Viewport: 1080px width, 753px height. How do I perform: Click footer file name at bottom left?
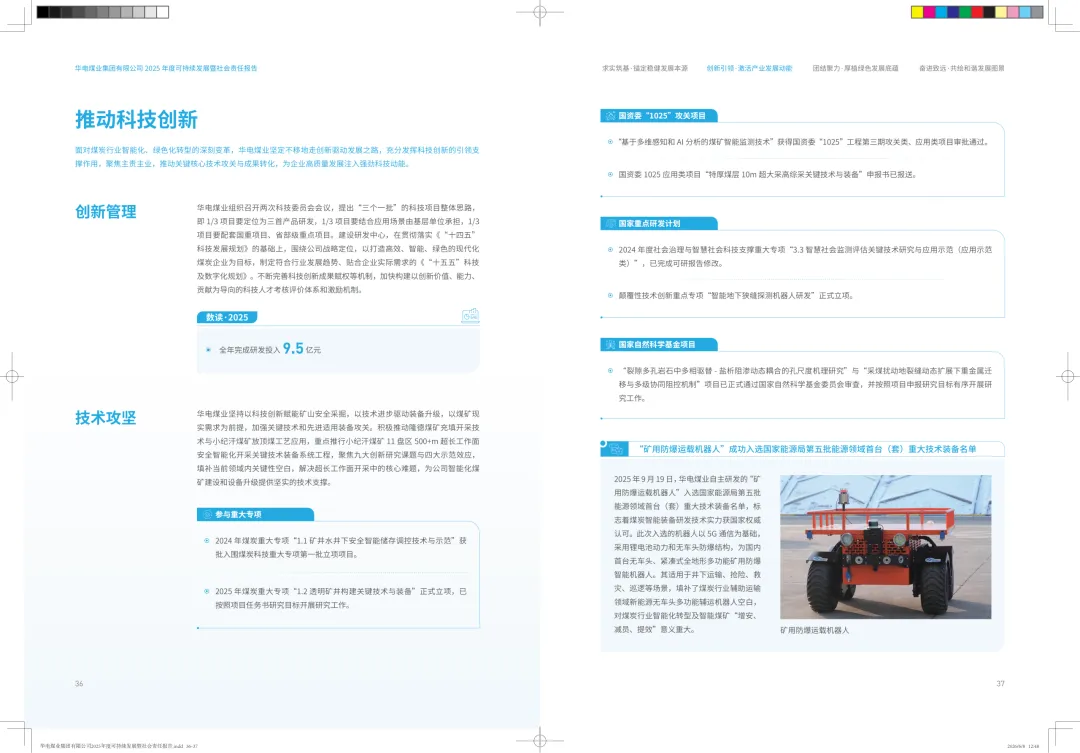118,746
